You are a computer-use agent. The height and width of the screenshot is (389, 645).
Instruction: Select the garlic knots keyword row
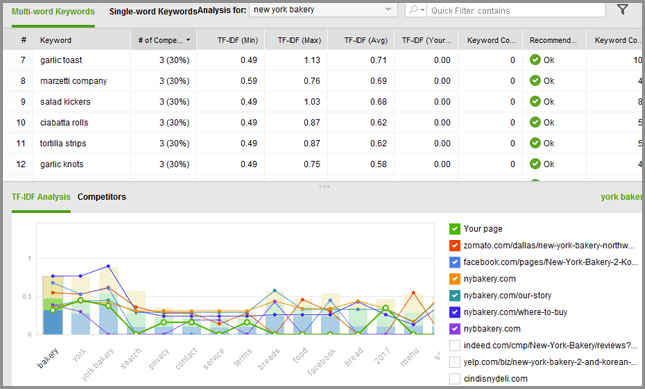click(x=322, y=164)
